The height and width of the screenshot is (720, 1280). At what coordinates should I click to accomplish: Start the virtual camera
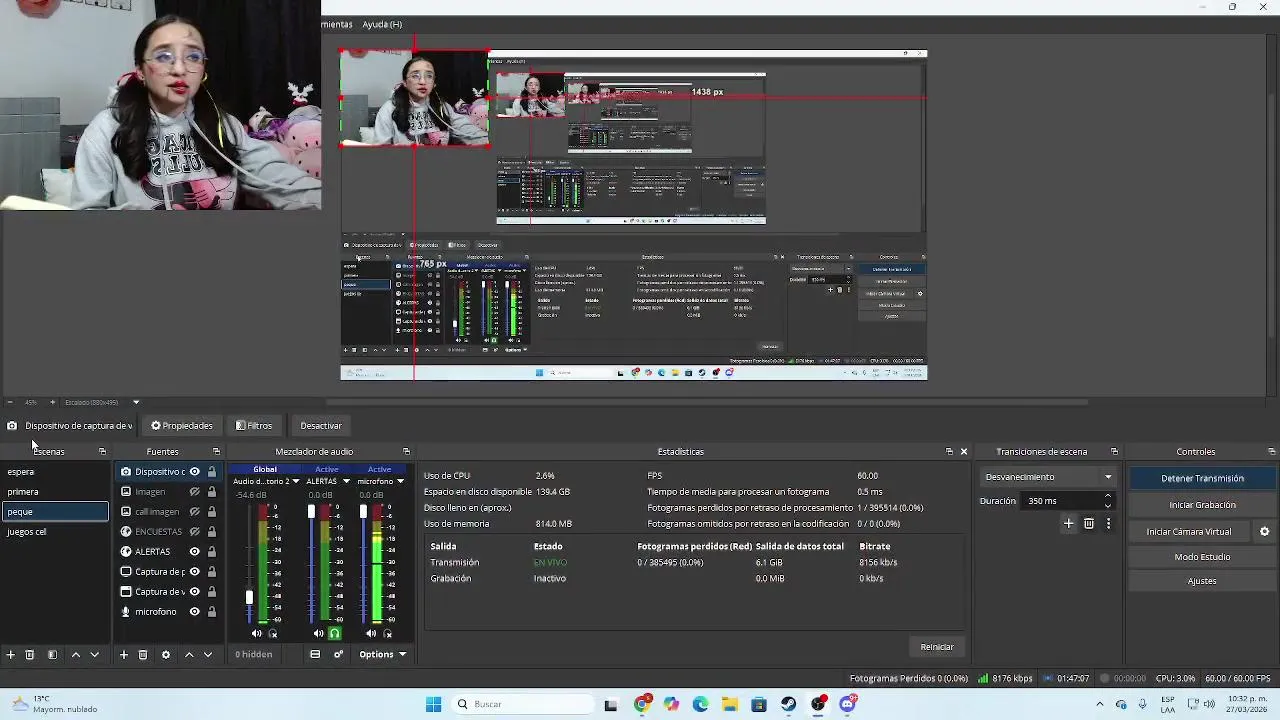1188,531
